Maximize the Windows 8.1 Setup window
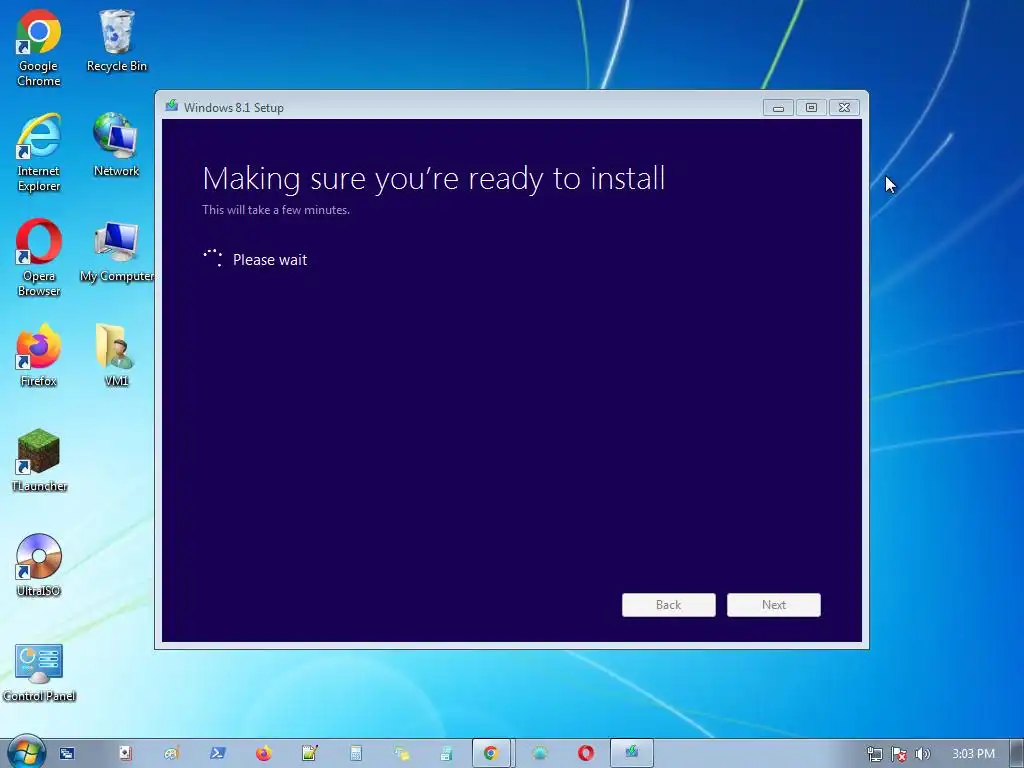 (x=811, y=108)
